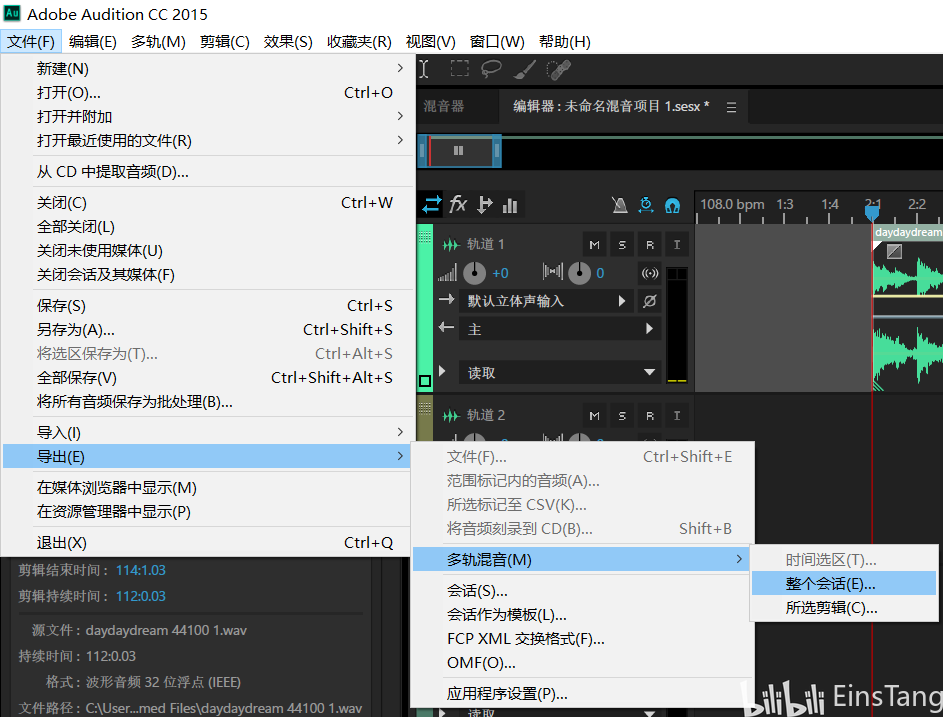Choose 整个会话(E)... export option

pyautogui.click(x=844, y=583)
